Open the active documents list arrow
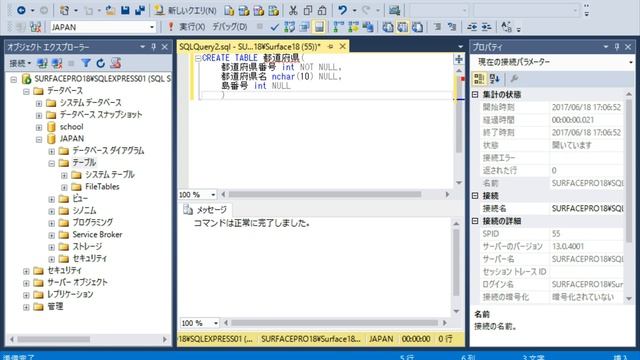The width and height of the screenshot is (640, 360). (460, 47)
